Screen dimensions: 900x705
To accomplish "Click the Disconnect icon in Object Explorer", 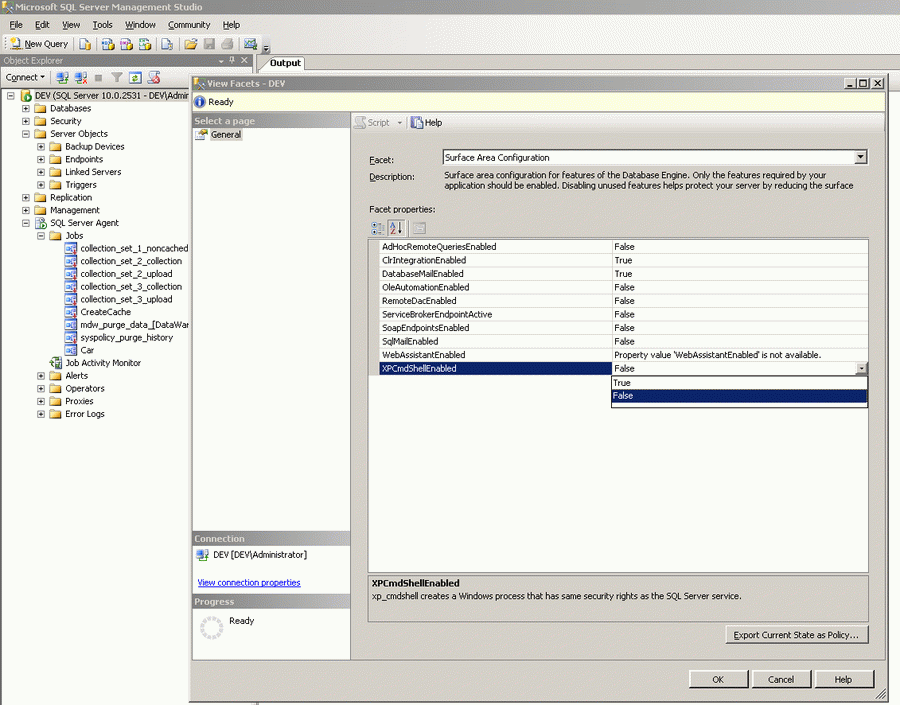I will [81, 78].
